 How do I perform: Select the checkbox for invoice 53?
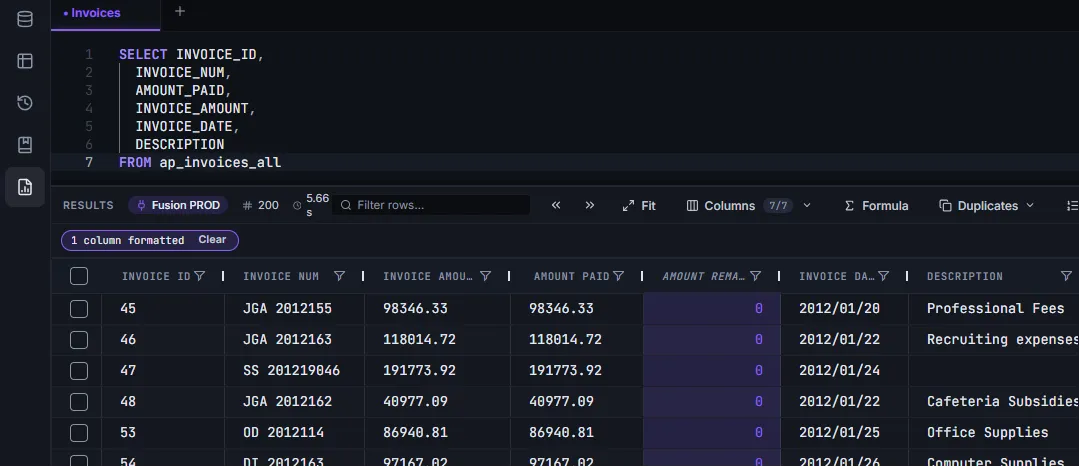click(79, 433)
